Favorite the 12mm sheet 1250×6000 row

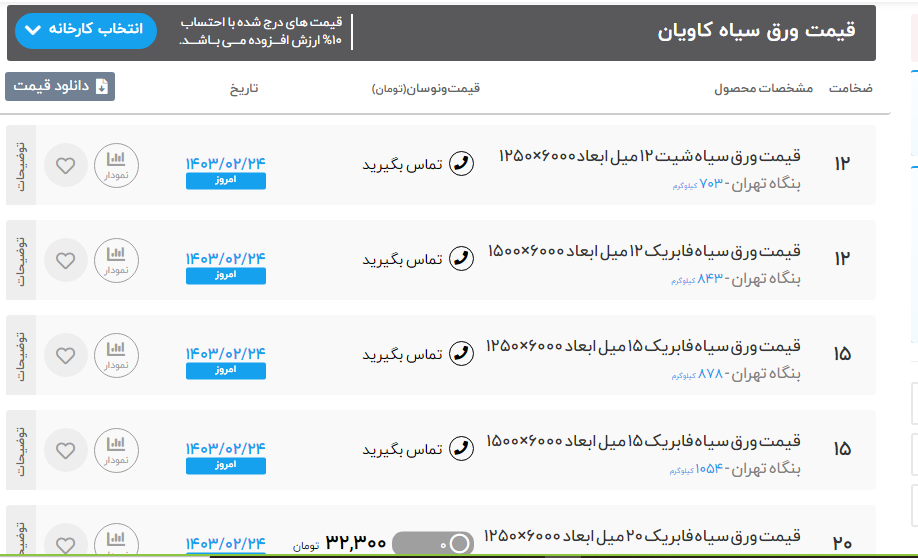pyautogui.click(x=66, y=165)
